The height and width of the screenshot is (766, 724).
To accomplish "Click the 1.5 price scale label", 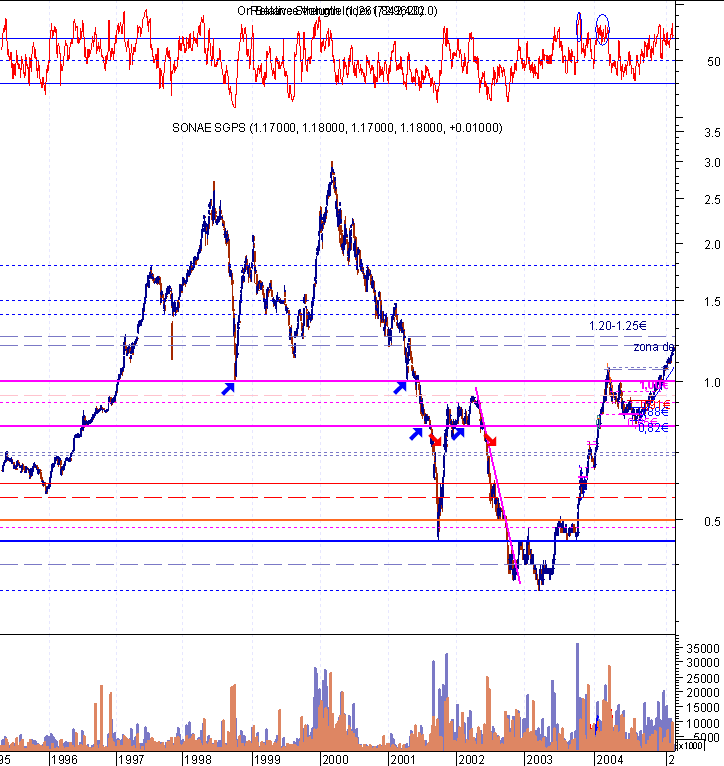I will tap(712, 302).
